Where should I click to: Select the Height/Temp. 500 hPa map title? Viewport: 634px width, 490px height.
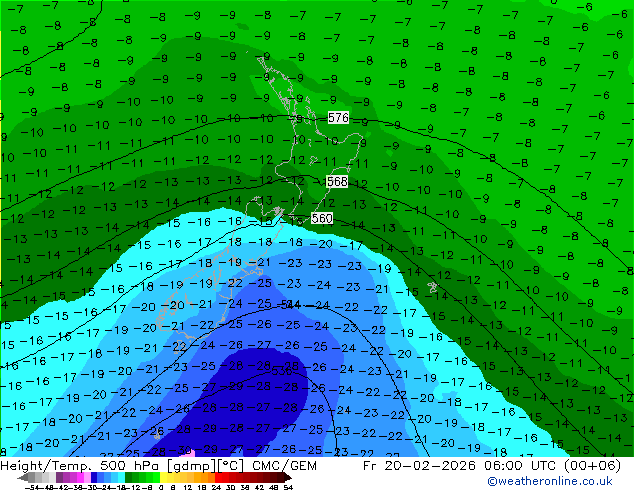(x=82, y=466)
